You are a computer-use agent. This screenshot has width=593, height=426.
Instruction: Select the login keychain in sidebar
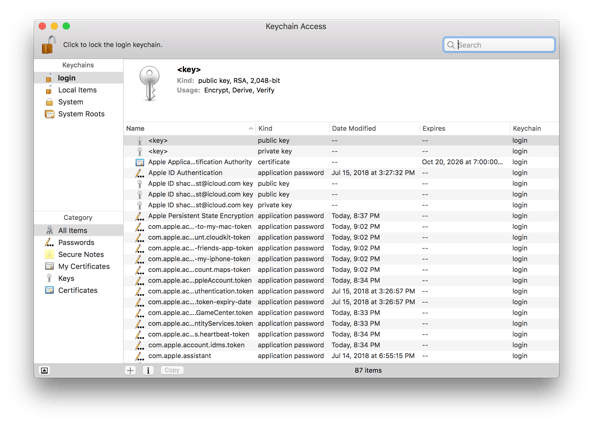pyautogui.click(x=78, y=78)
